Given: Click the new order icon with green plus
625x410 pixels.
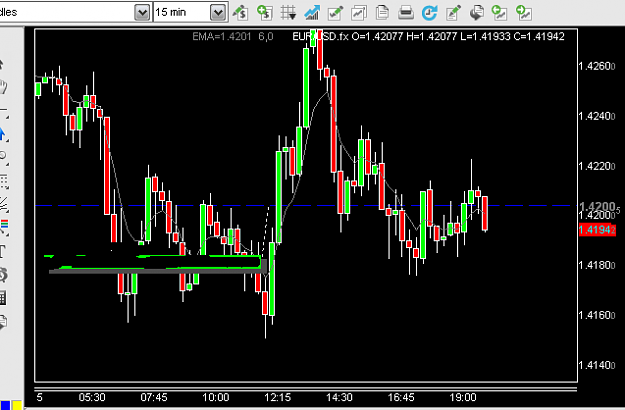Looking at the screenshot, I should [264, 12].
